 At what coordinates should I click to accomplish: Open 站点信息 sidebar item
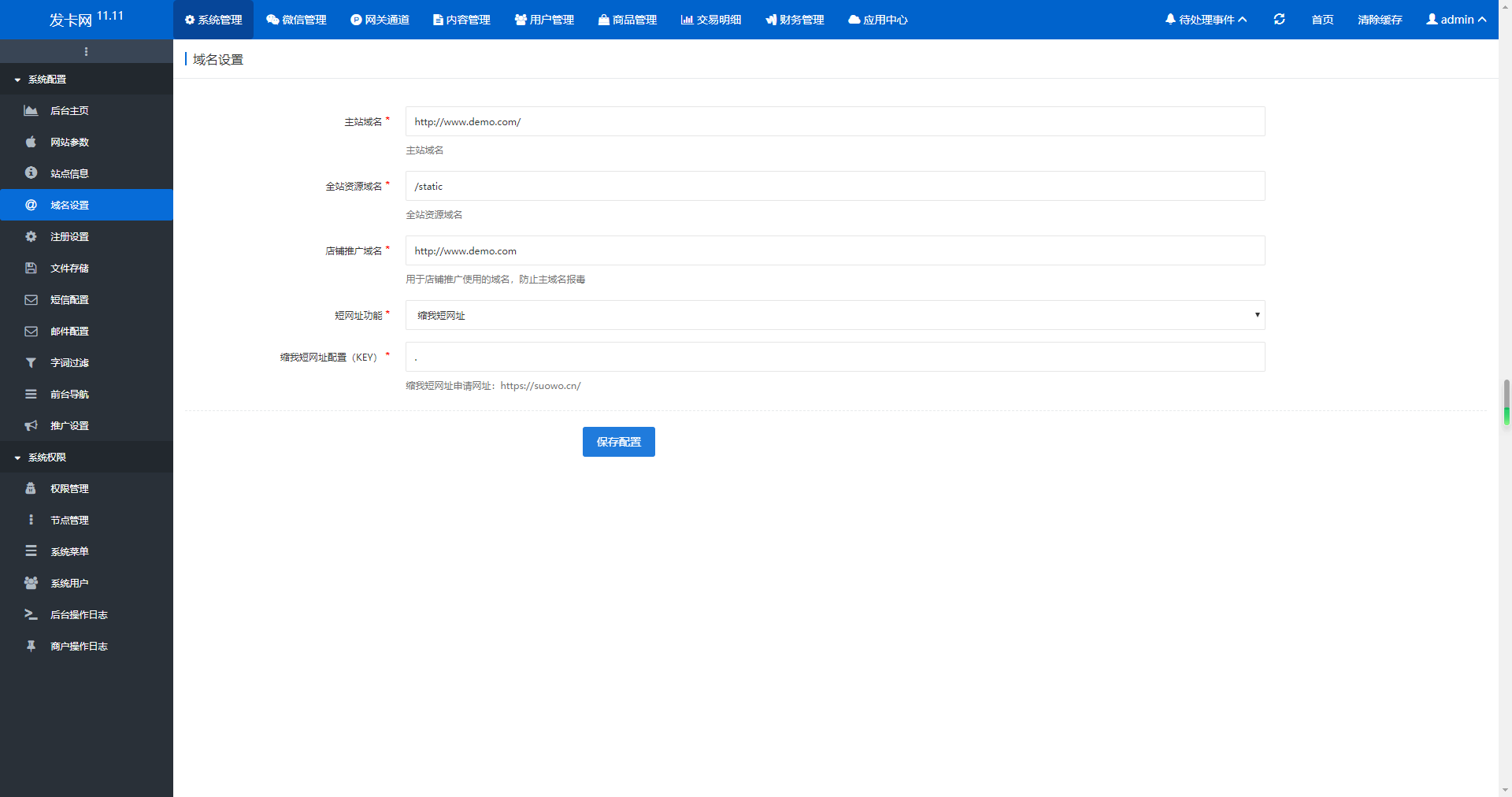[87, 173]
